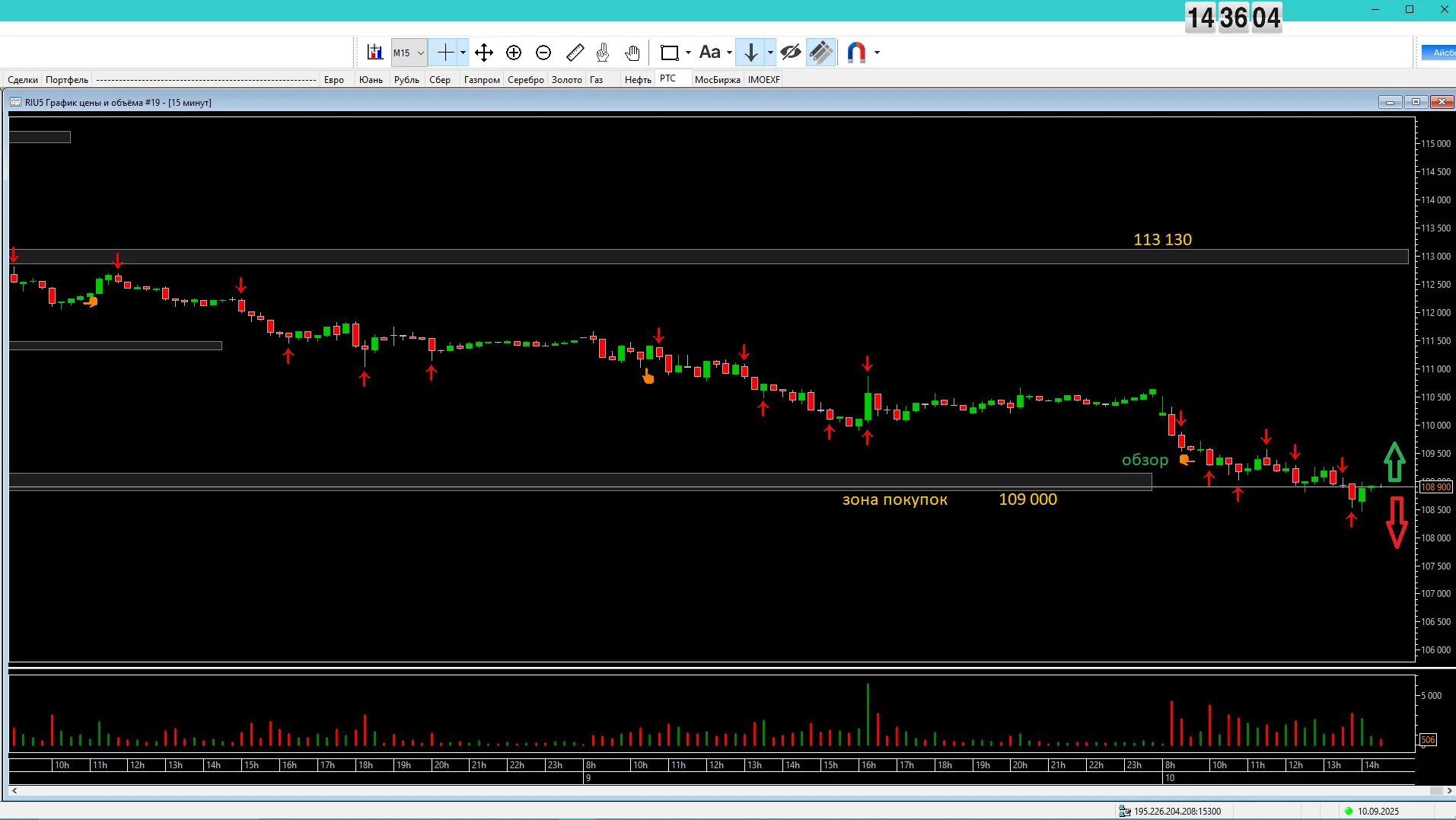Select the open hand grab tool
Image resolution: width=1456 pixels, height=820 pixels.
point(632,53)
